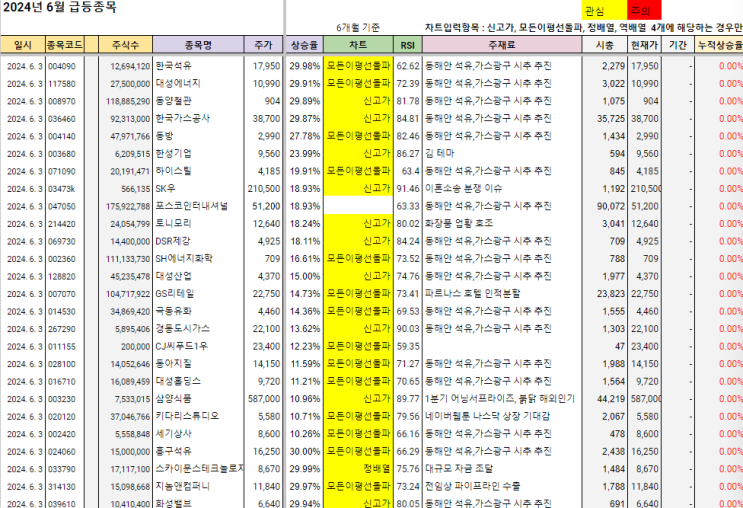Select stock name 동아지질
This screenshot has width=743, height=508.
(173, 364)
